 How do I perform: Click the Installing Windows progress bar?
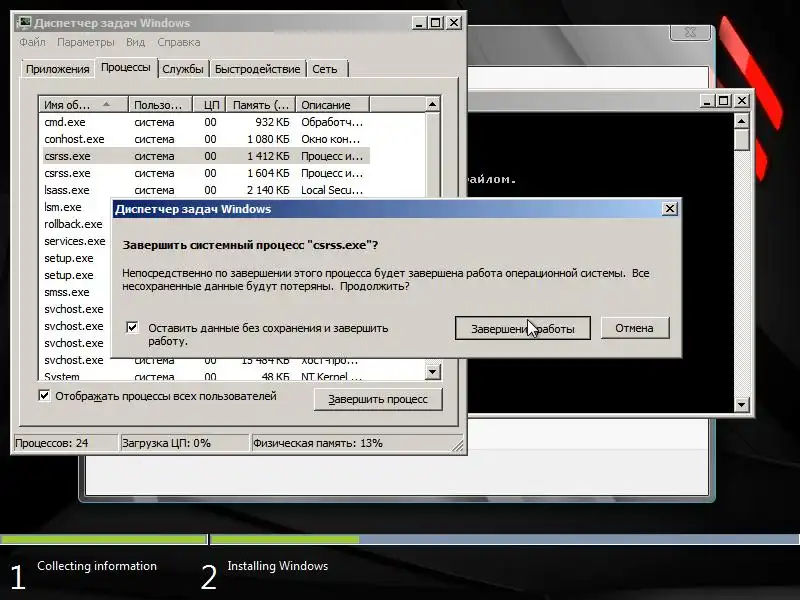coord(505,539)
